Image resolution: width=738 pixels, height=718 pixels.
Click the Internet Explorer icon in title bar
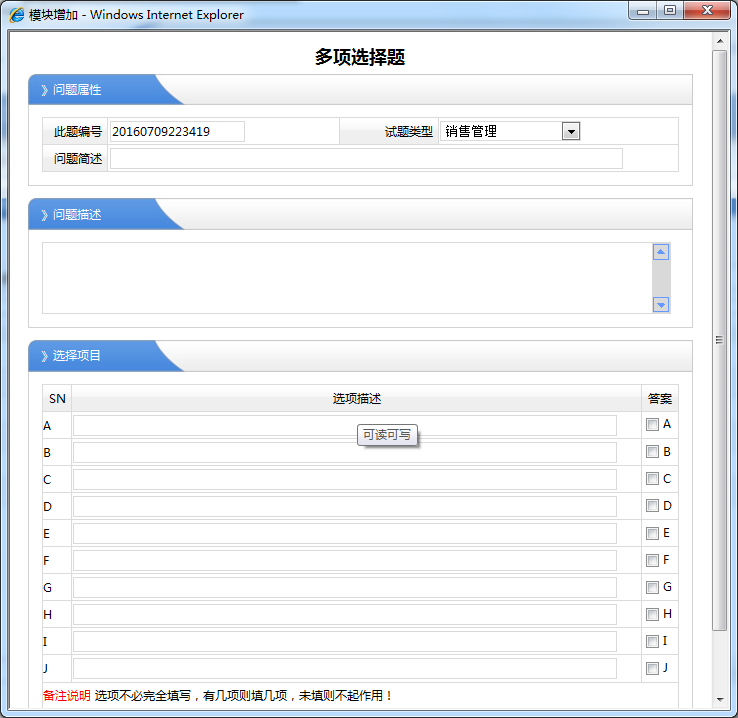(17, 14)
